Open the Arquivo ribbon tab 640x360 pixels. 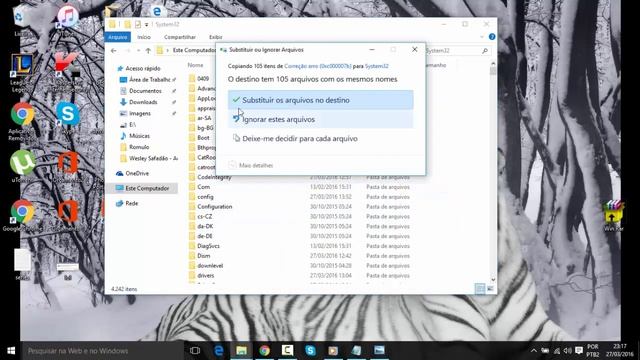(118, 37)
